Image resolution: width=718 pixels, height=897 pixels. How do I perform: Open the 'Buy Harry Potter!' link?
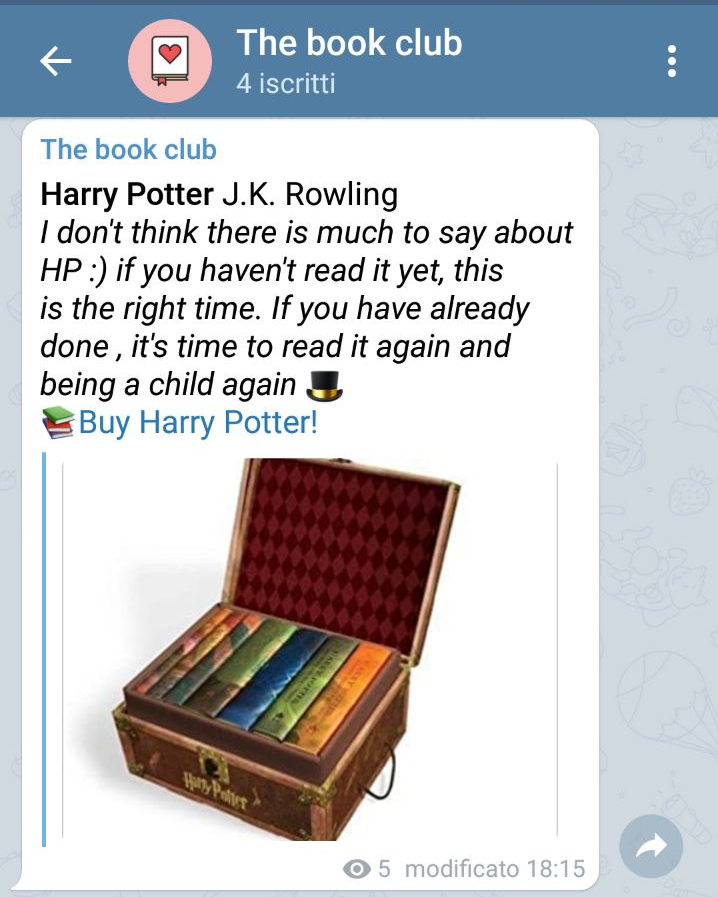(198, 423)
